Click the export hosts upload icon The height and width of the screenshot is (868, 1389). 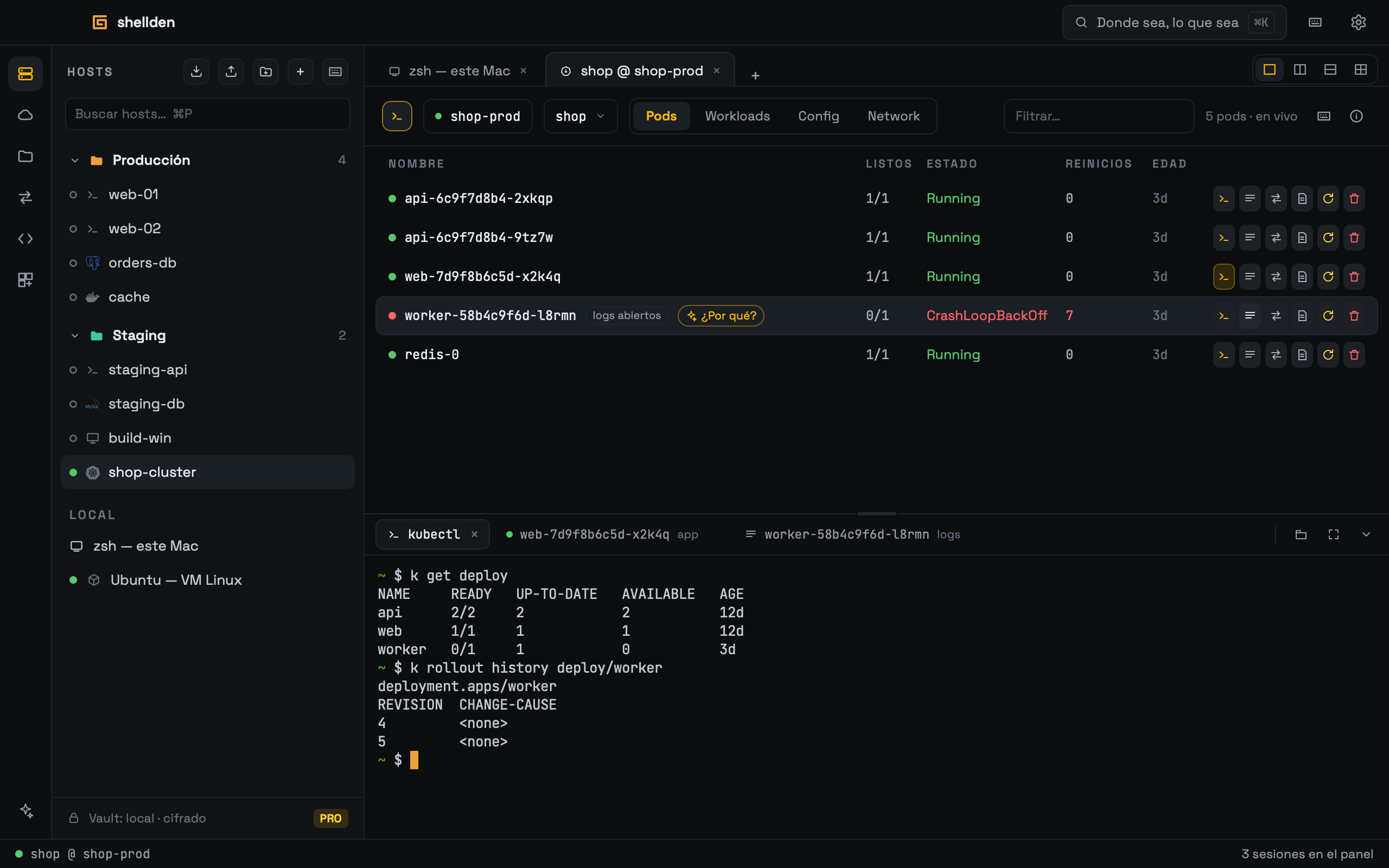(x=231, y=71)
